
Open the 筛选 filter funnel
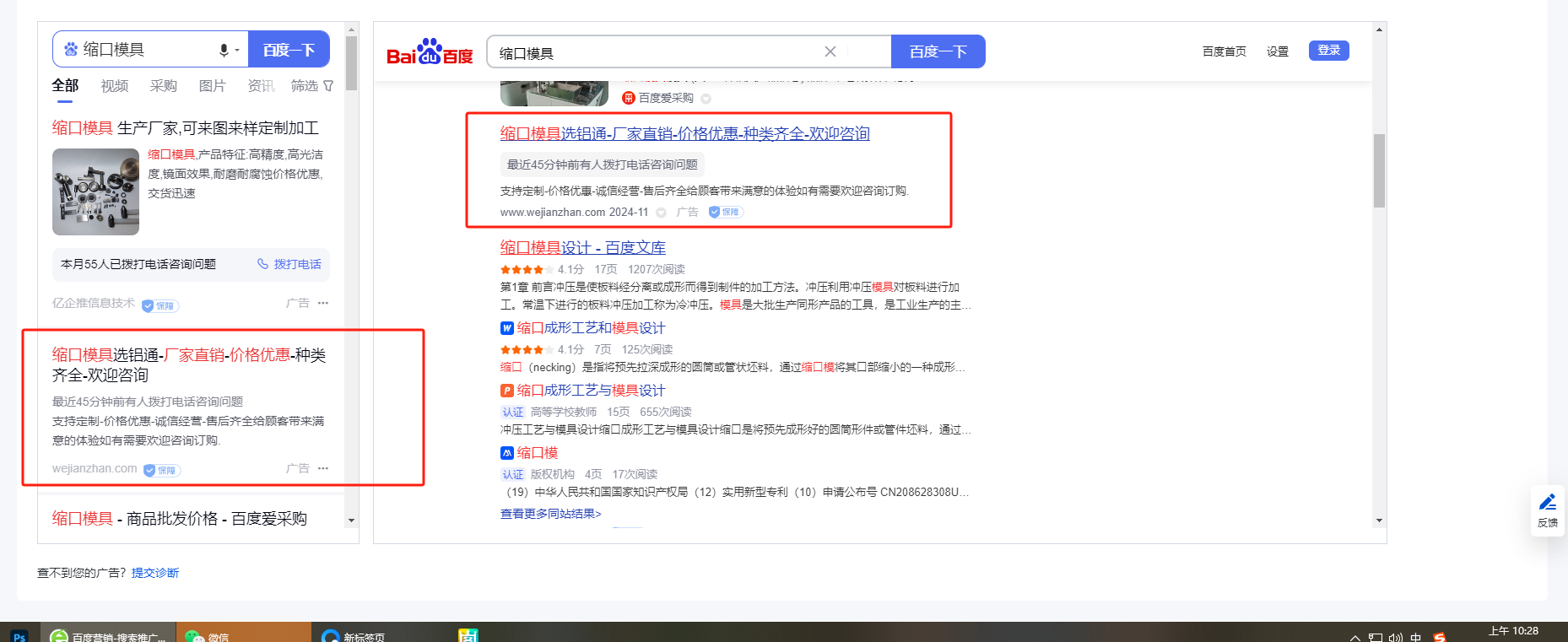coord(312,86)
